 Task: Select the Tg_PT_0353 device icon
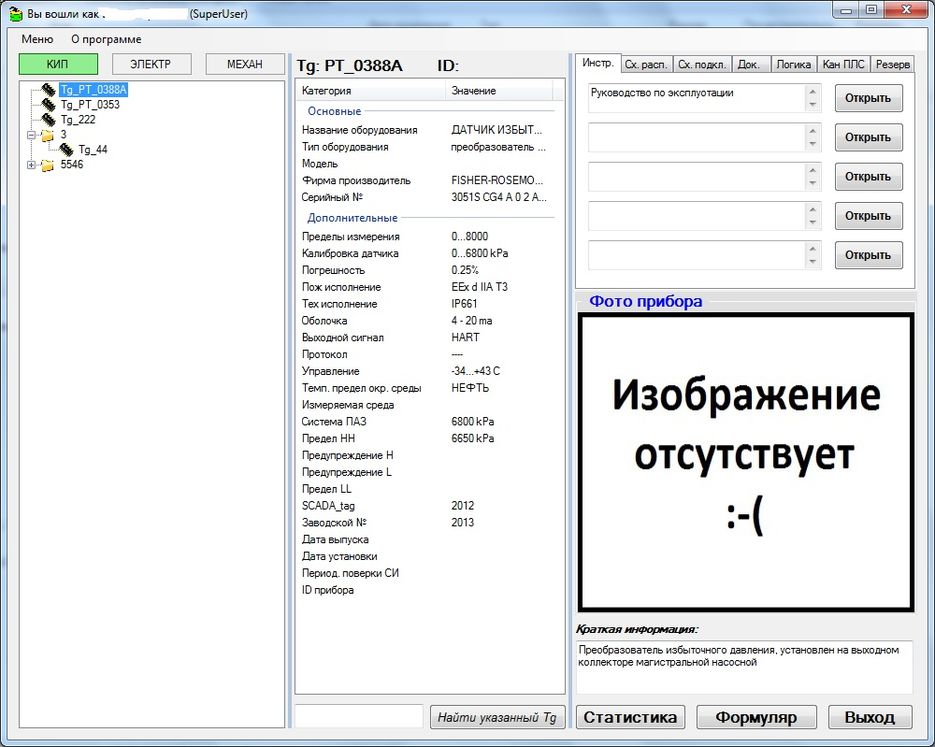click(48, 105)
